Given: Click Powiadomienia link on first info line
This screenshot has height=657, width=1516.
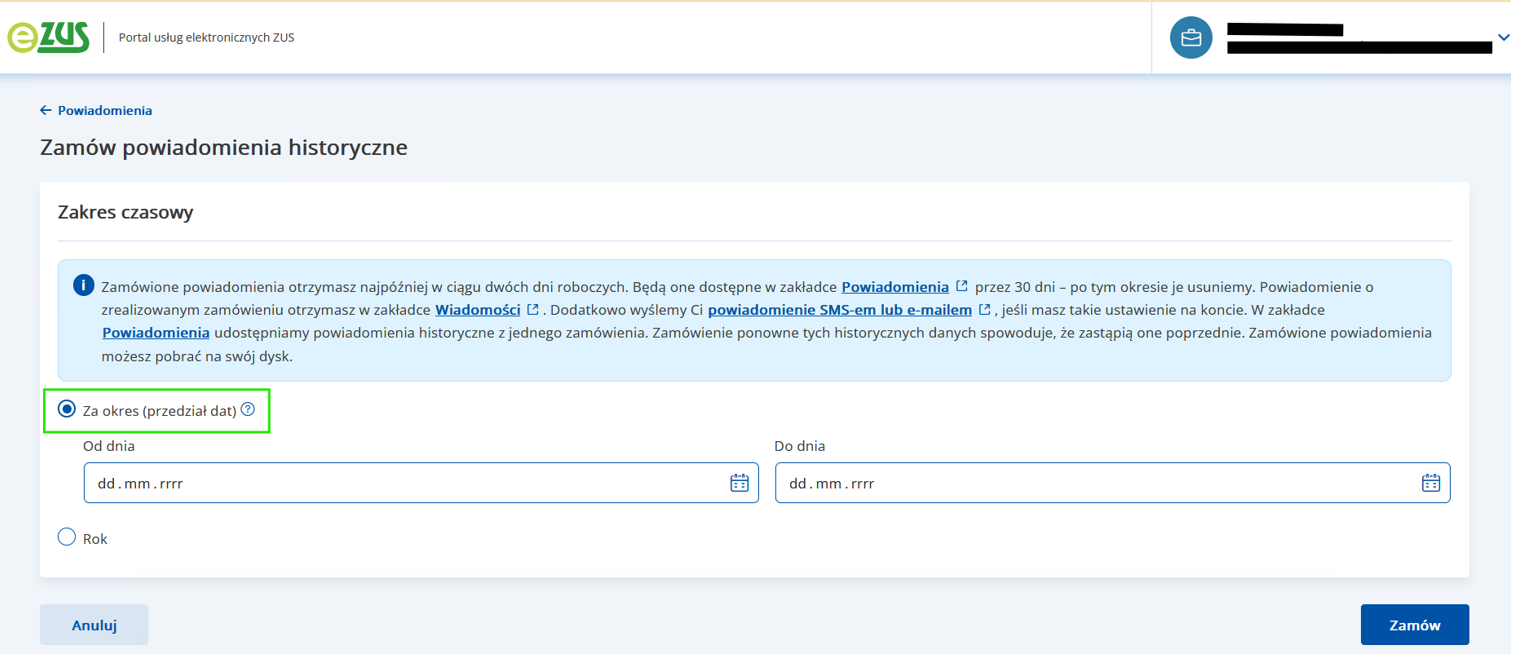Looking at the screenshot, I should coord(894,287).
